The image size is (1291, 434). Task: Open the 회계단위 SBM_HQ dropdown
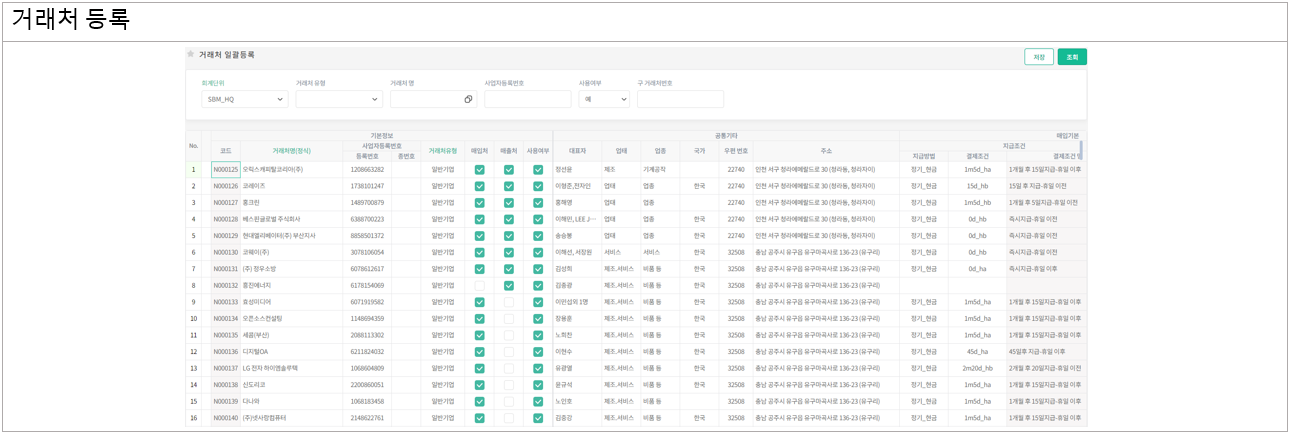[244, 100]
